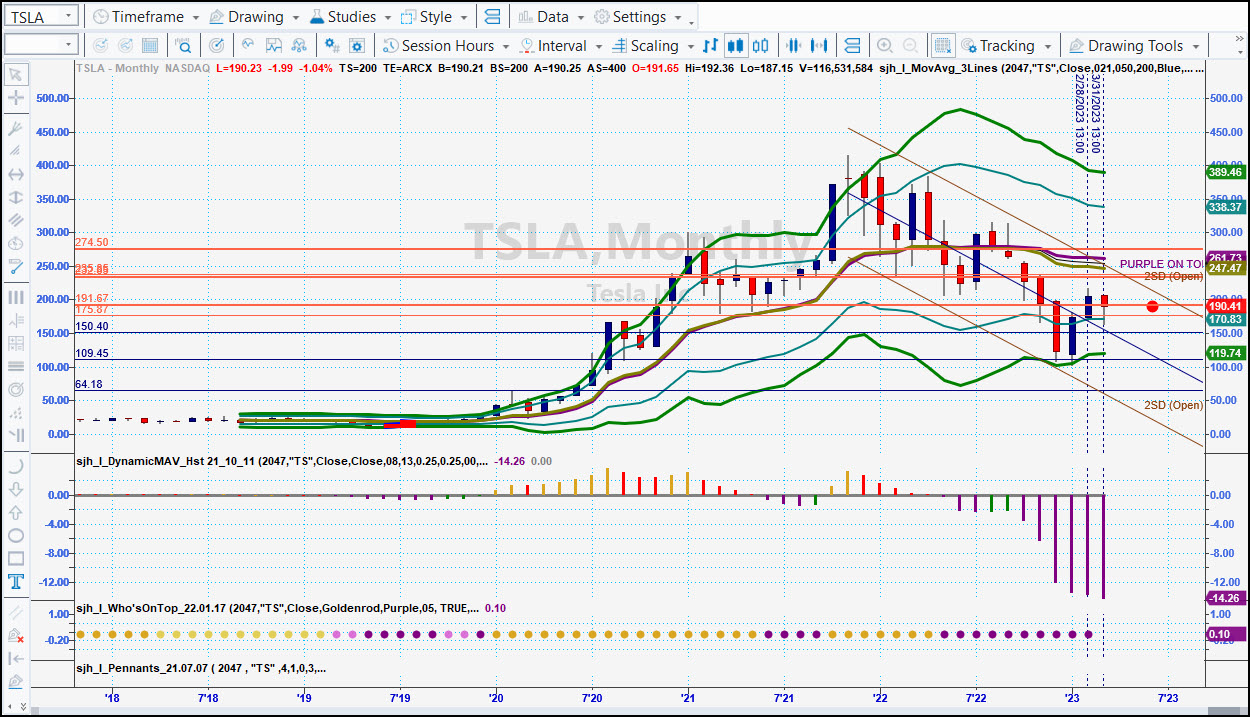Switch to solid candlestick chart style
Viewport: 1250px width, 717px height.
[736, 46]
